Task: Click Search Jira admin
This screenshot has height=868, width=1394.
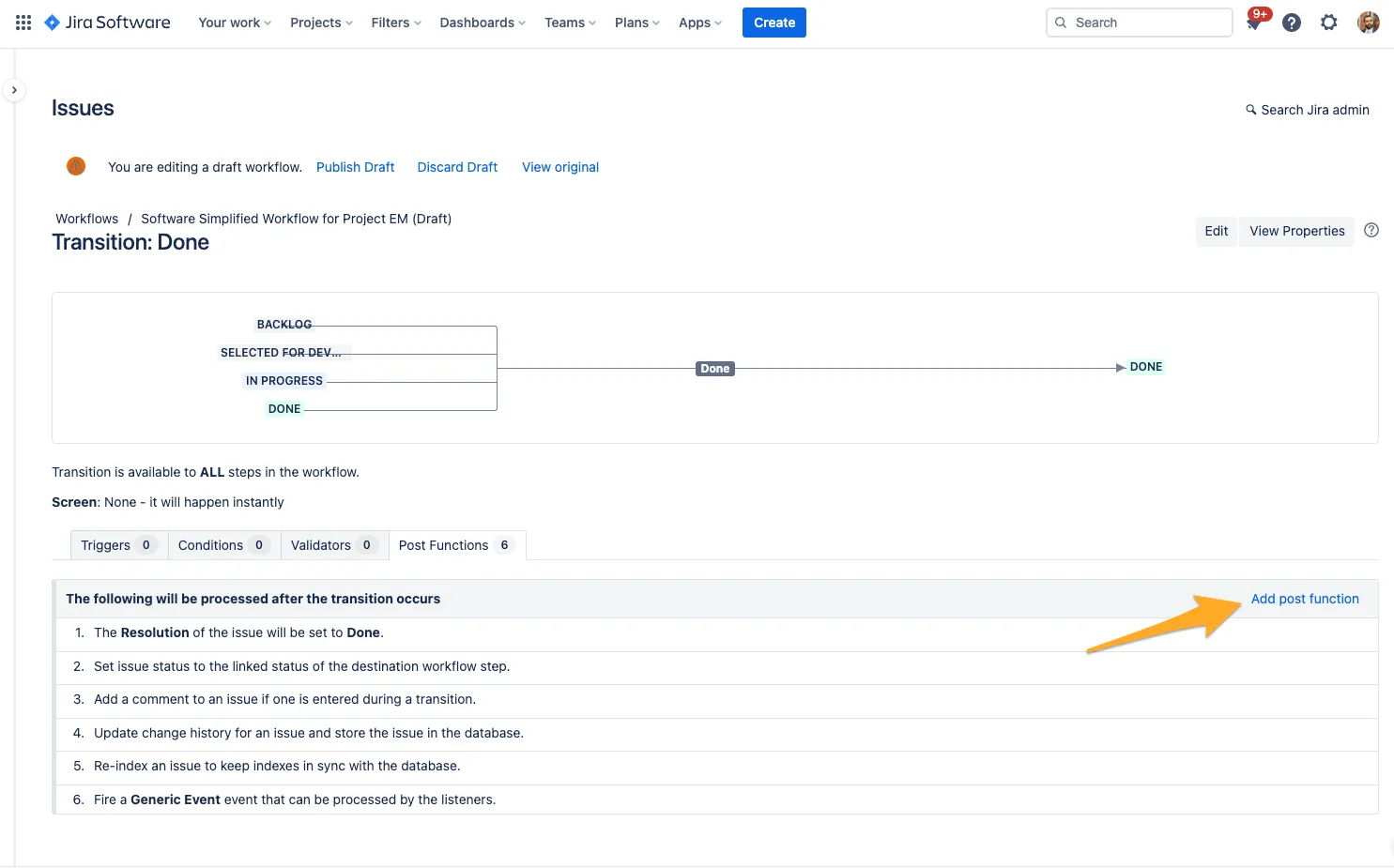Action: [1308, 110]
